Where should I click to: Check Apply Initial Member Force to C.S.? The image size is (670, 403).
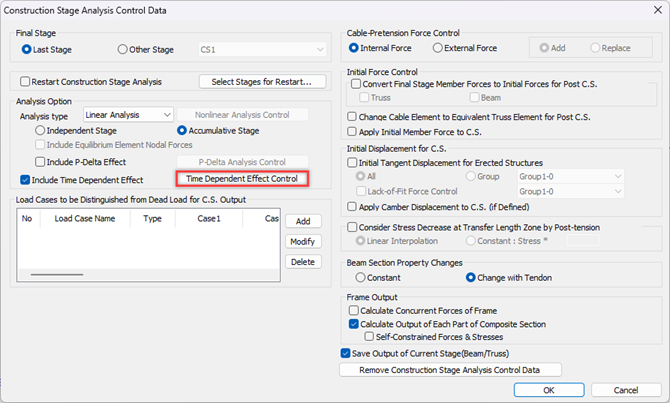352,132
